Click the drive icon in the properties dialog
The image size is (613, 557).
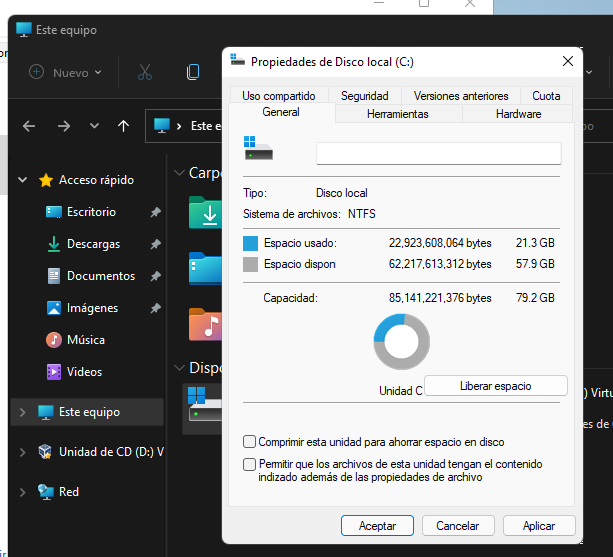click(x=258, y=148)
